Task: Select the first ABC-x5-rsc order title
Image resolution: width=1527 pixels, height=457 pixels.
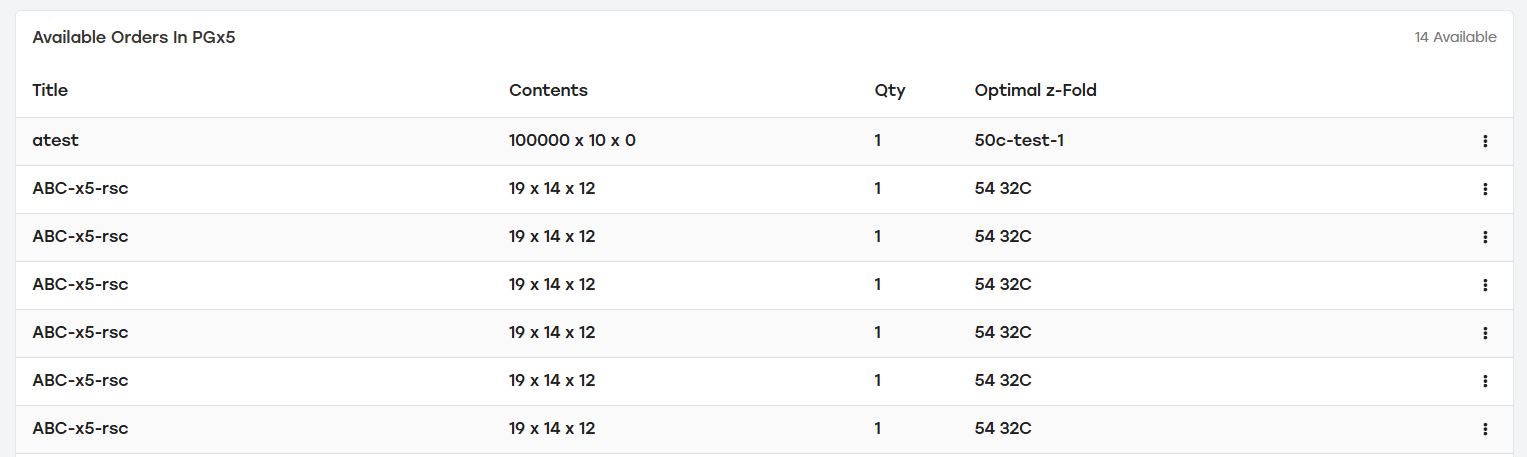Action: tap(80, 189)
